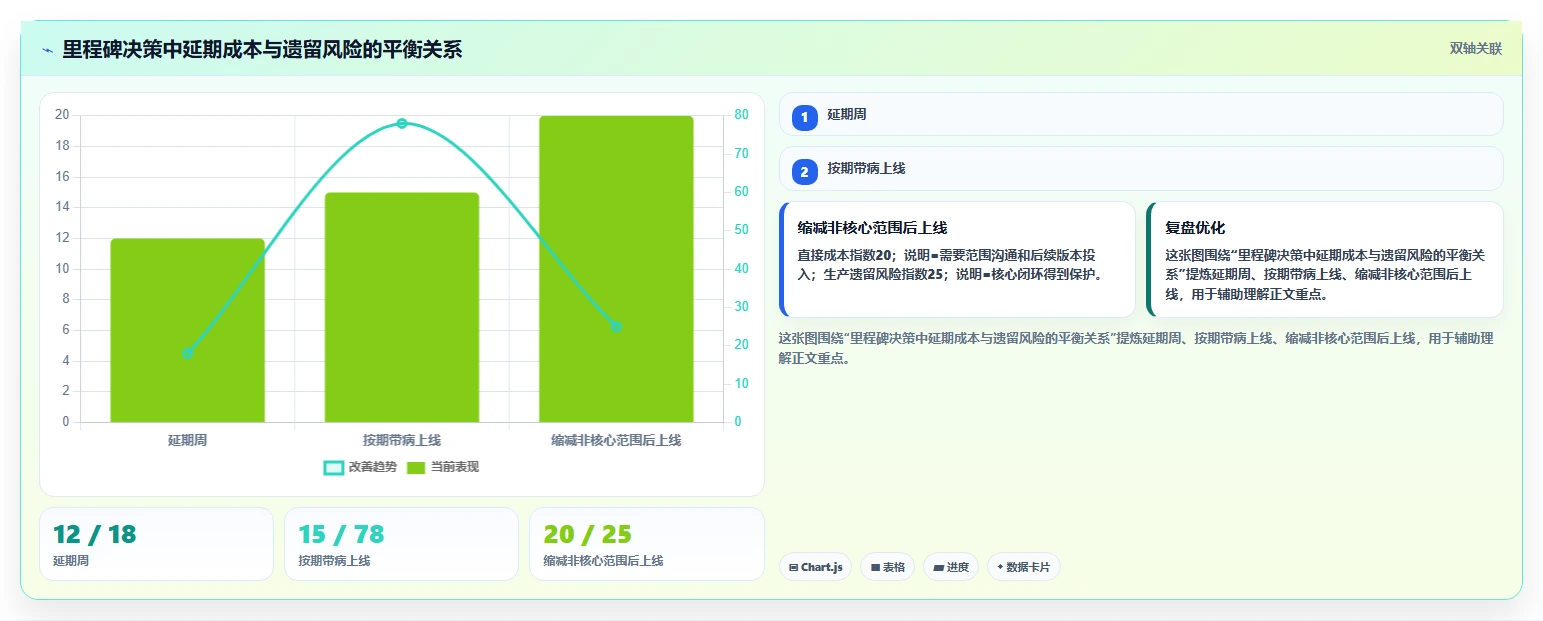This screenshot has height=621, width=1543.
Task: Click the 直接成本指数20 description text
Action: click(952, 264)
